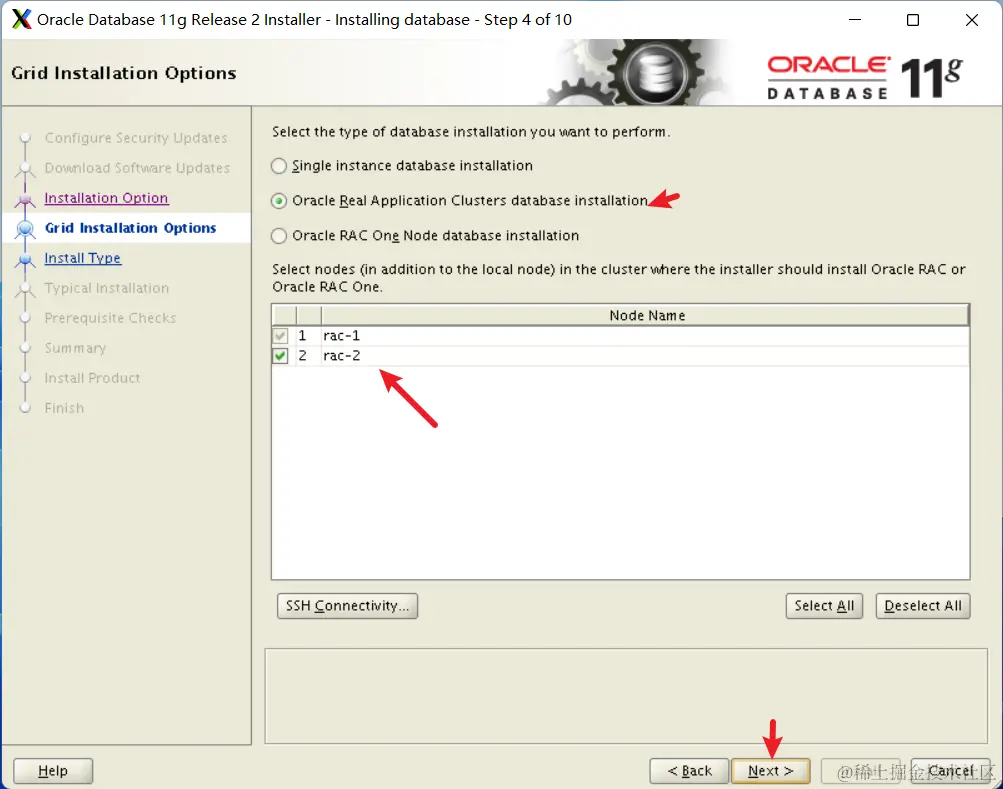The image size is (1003, 789).
Task: Go Back to previous step
Action: 689,771
